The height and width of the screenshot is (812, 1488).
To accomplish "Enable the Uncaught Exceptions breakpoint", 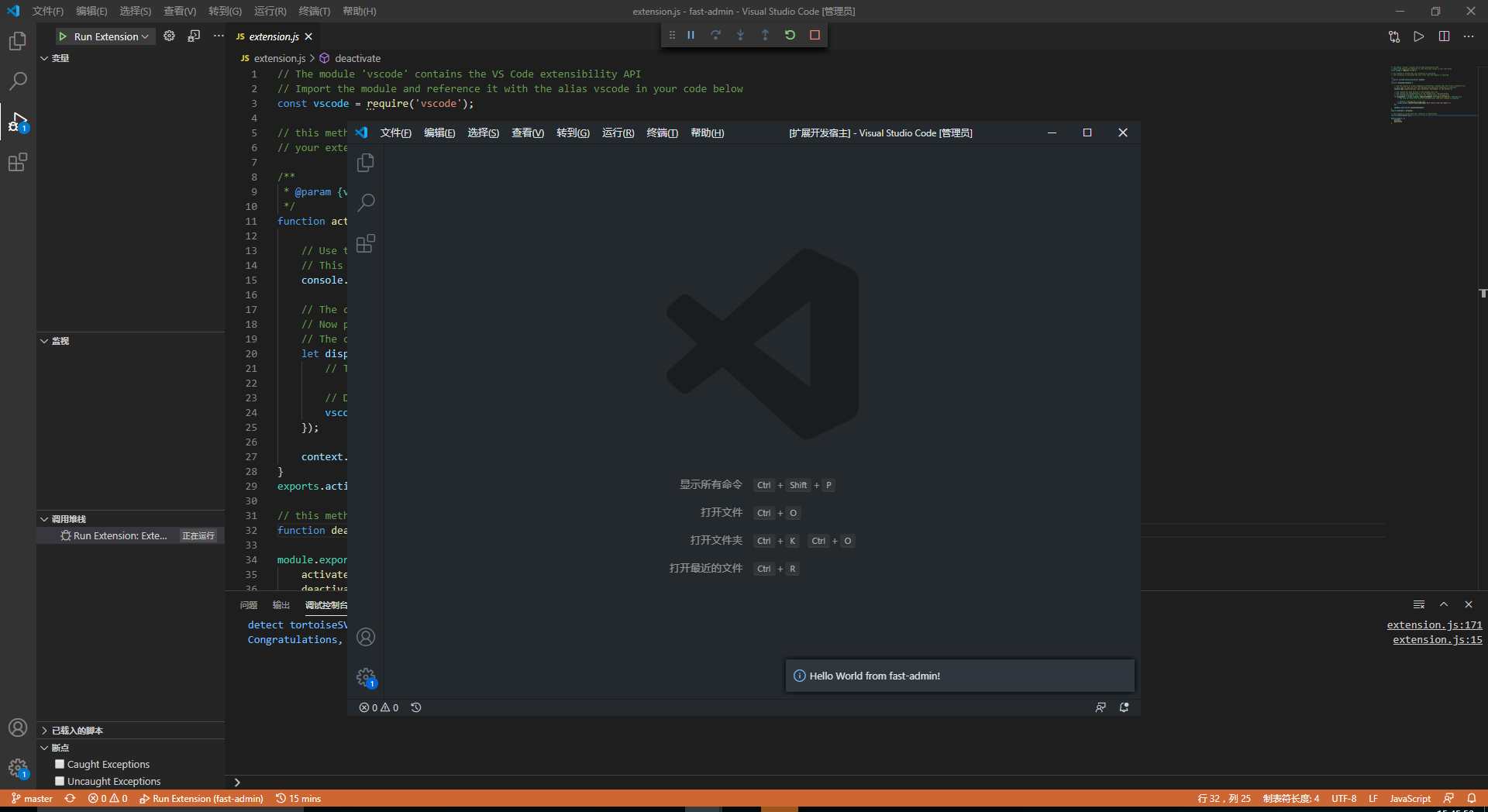I will [60, 781].
